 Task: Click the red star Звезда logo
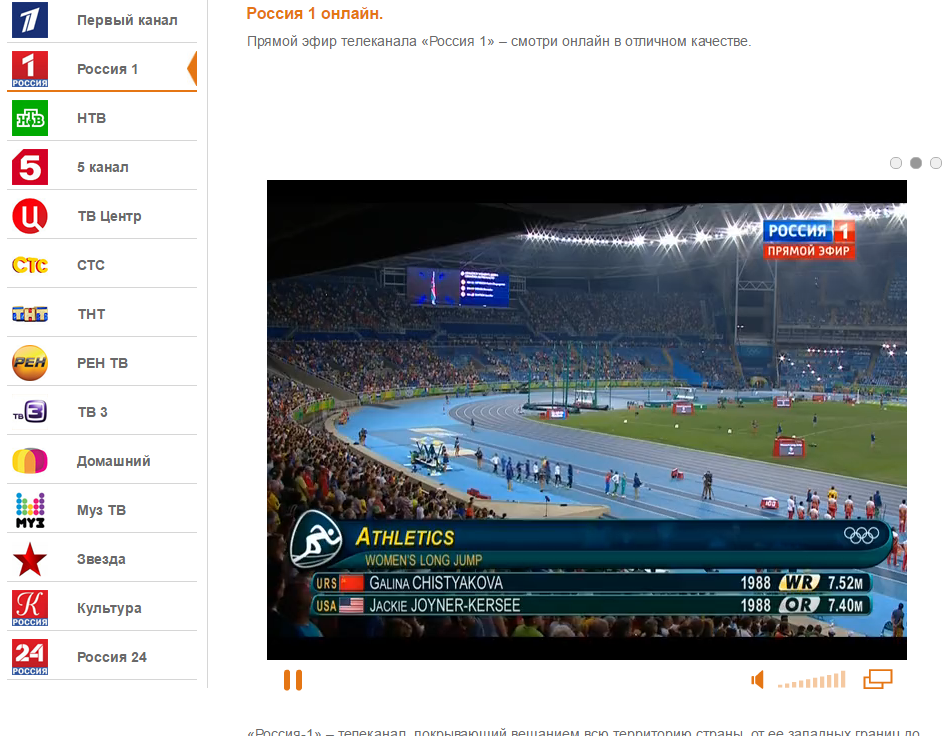(x=30, y=559)
